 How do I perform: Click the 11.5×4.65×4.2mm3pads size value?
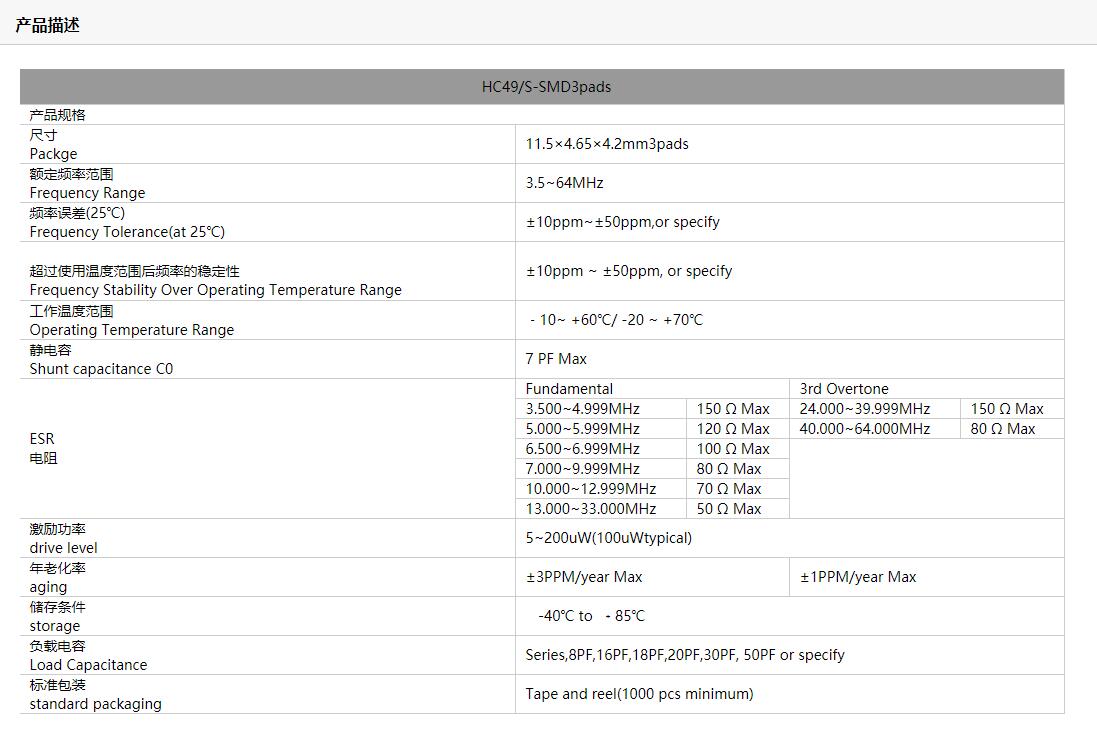(x=607, y=144)
